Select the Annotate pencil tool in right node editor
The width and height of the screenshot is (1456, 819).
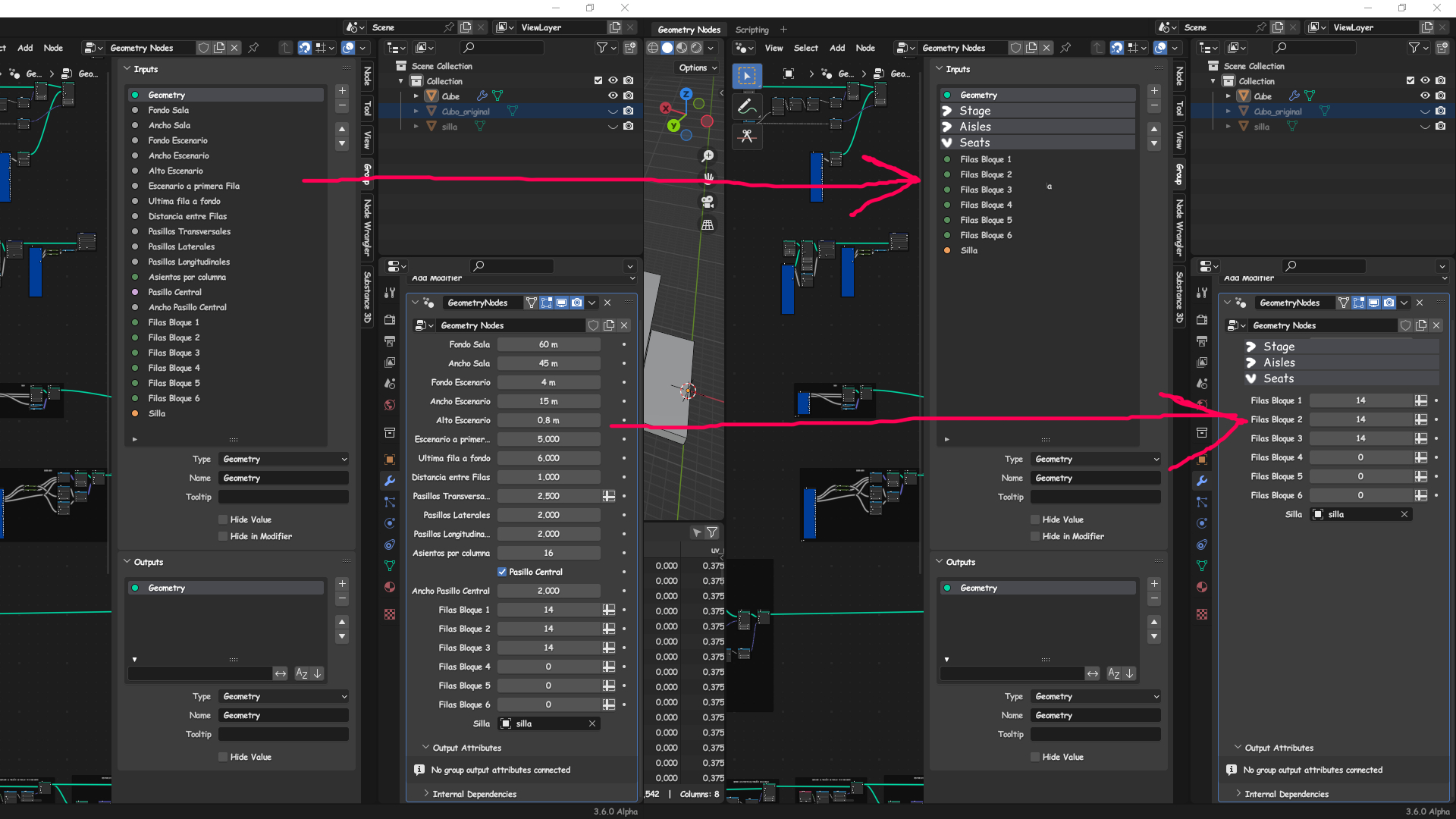point(747,106)
